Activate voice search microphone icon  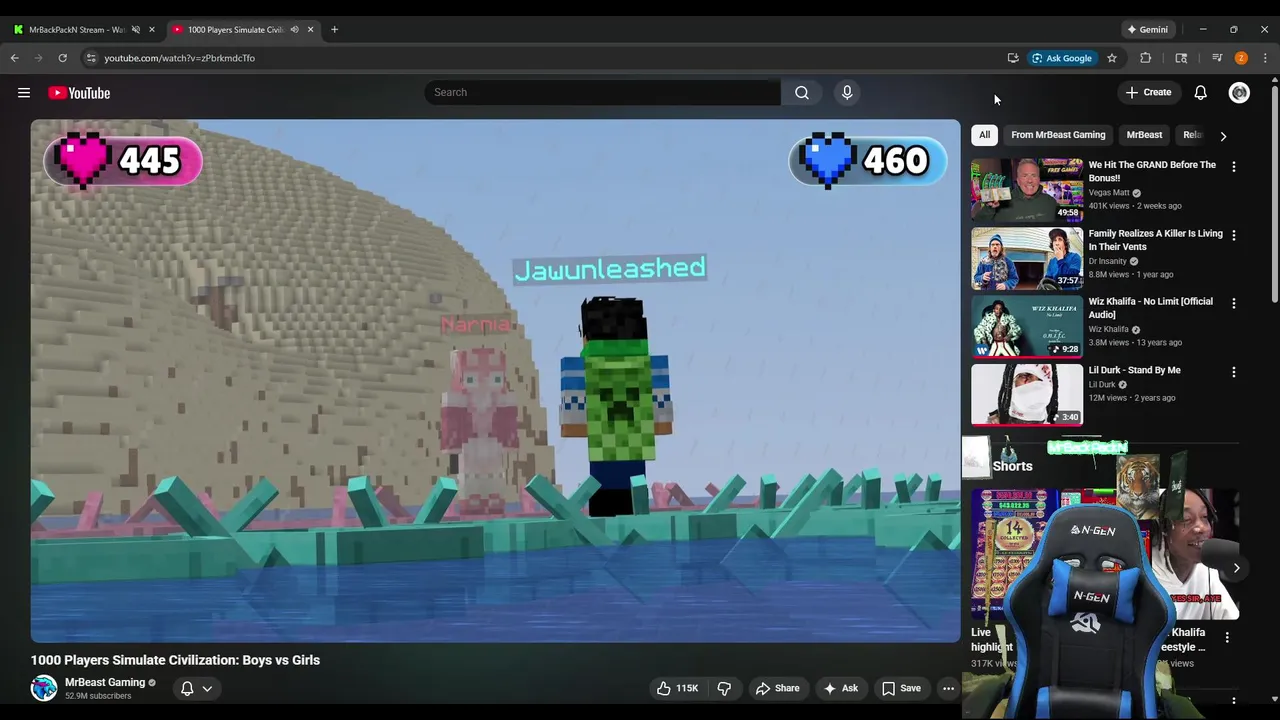click(847, 92)
